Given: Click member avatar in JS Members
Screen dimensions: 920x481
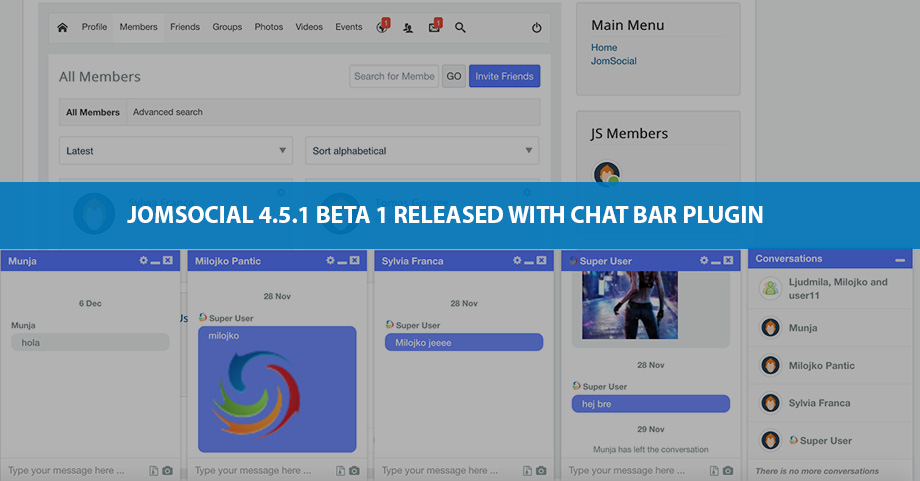Looking at the screenshot, I should (x=607, y=172).
